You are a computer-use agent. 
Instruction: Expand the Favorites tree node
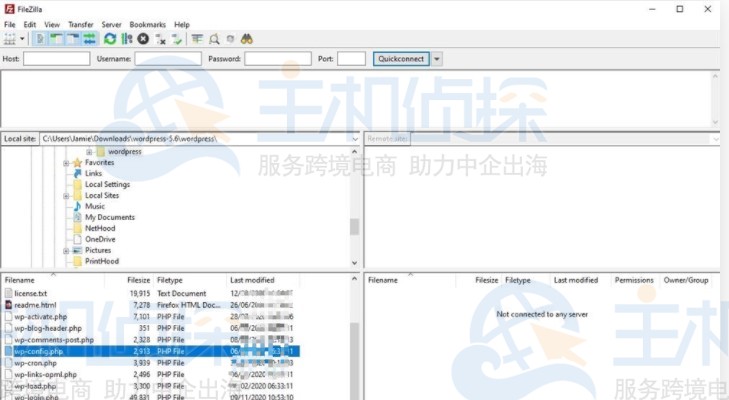[66, 163]
